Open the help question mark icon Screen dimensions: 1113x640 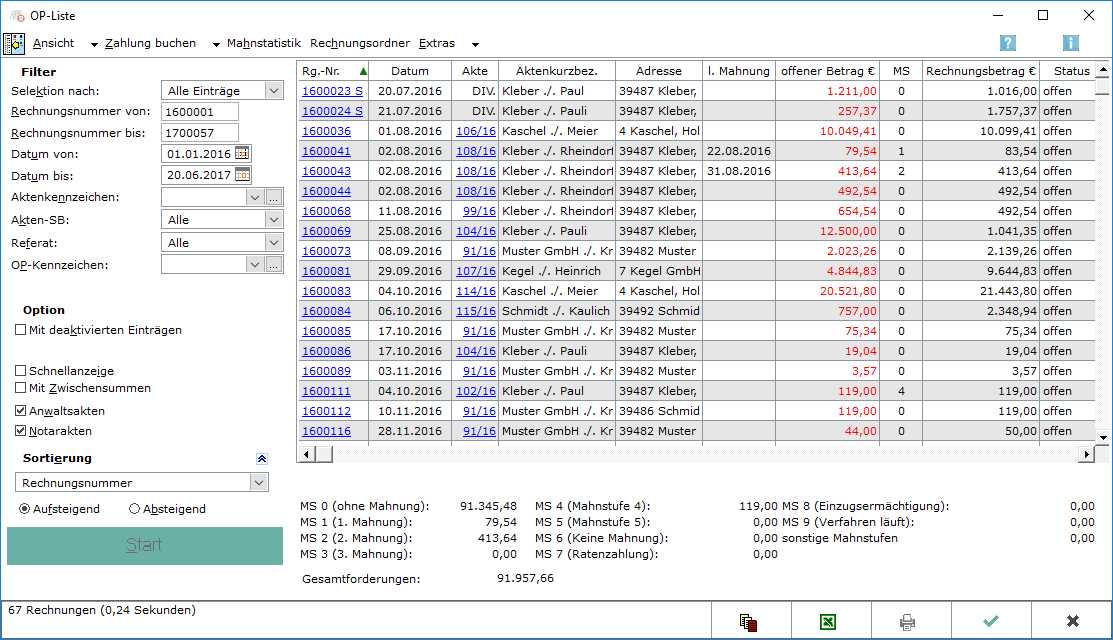[1007, 43]
